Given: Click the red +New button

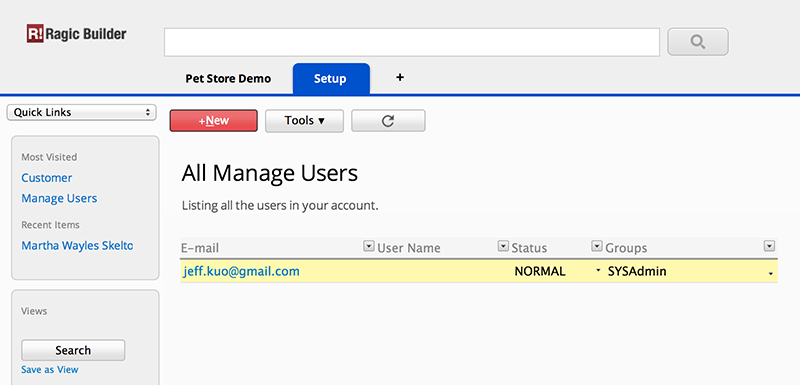Looking at the screenshot, I should [214, 121].
